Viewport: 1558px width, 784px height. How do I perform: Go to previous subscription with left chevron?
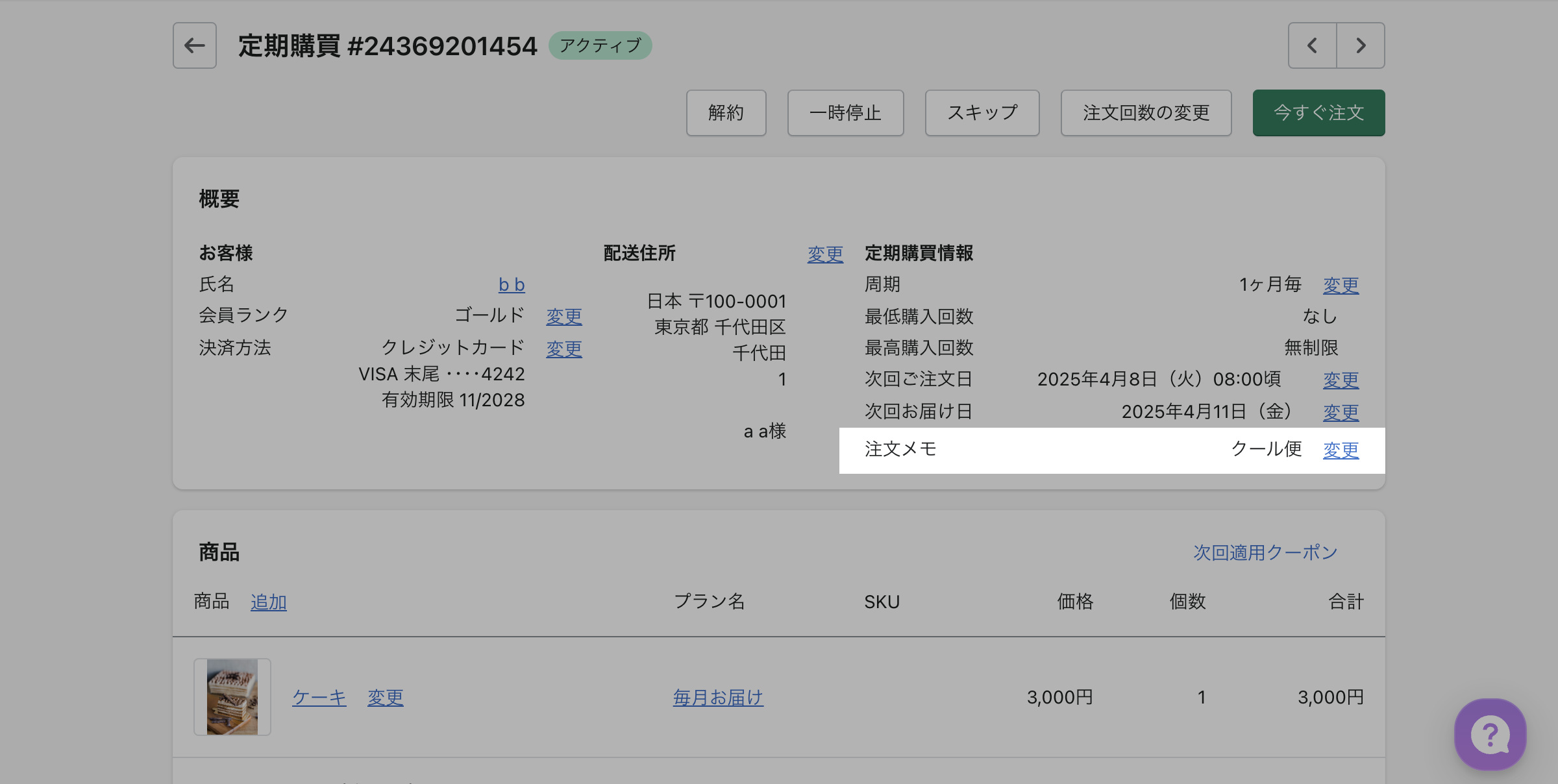click(x=1312, y=45)
